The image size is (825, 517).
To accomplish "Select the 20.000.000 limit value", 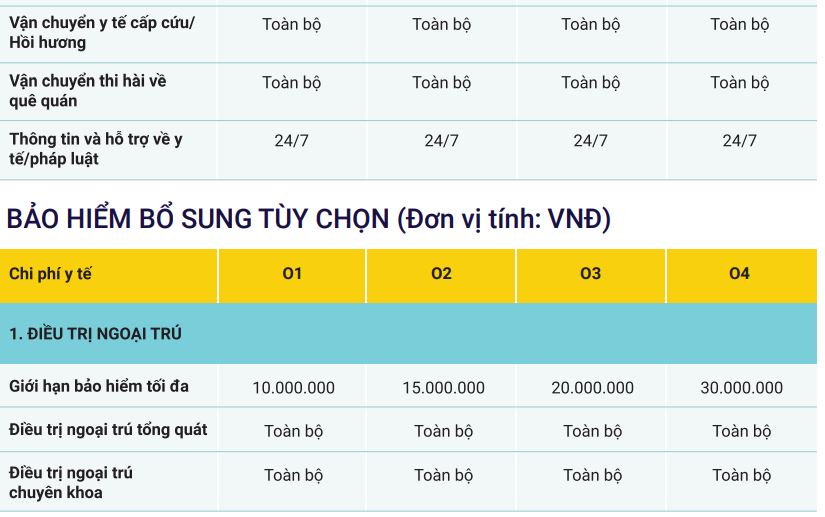I will [592, 388].
